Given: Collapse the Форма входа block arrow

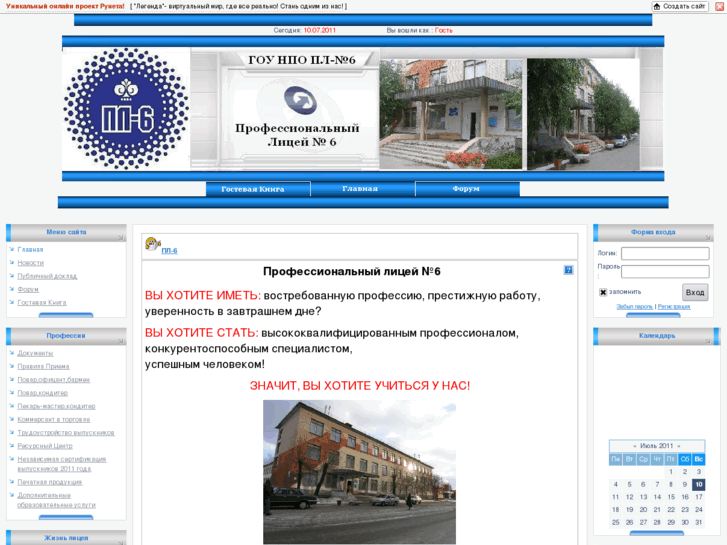Looking at the screenshot, I should tap(708, 237).
